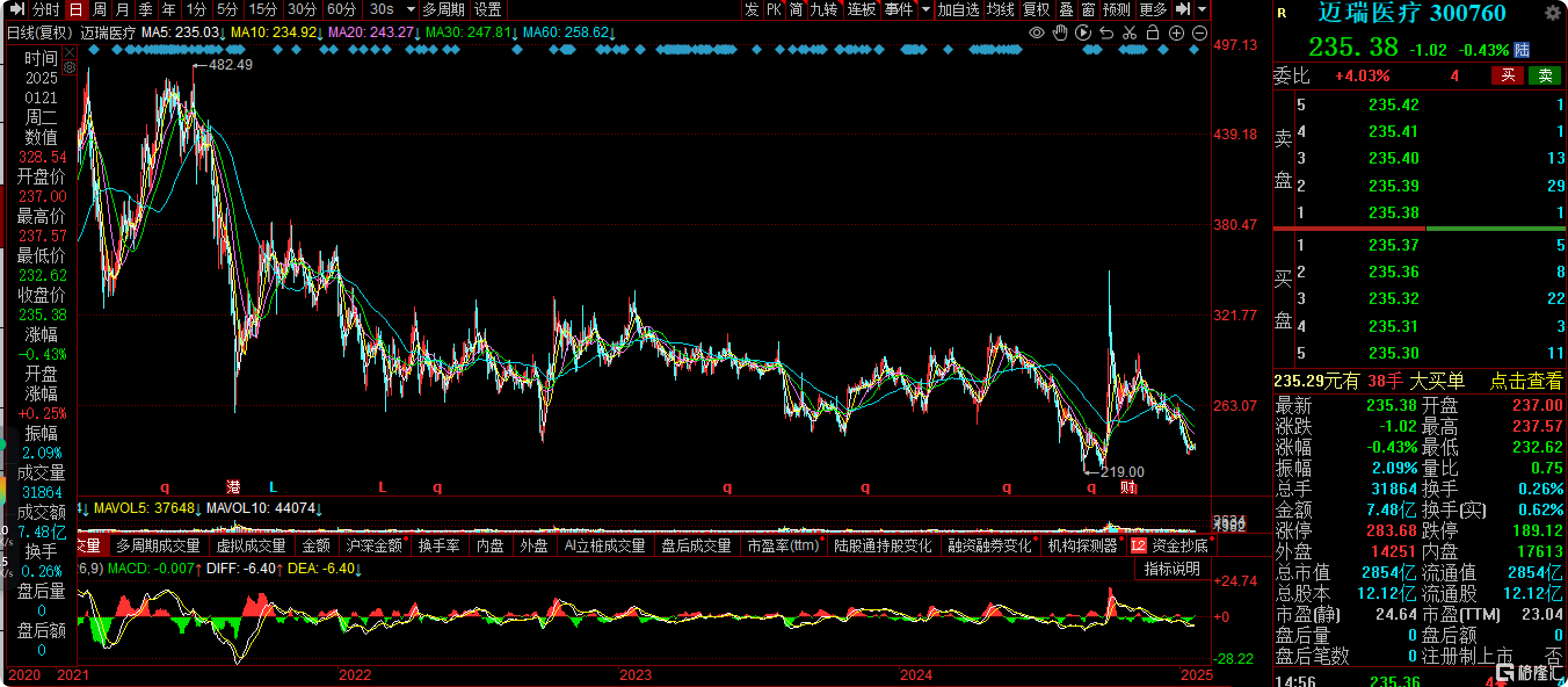Select the 15分 period
Image resolution: width=1568 pixels, height=687 pixels.
tap(263, 9)
